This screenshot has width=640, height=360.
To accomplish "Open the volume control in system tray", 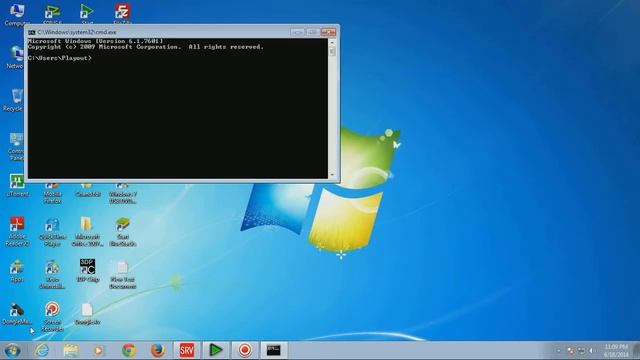I will tap(591, 351).
